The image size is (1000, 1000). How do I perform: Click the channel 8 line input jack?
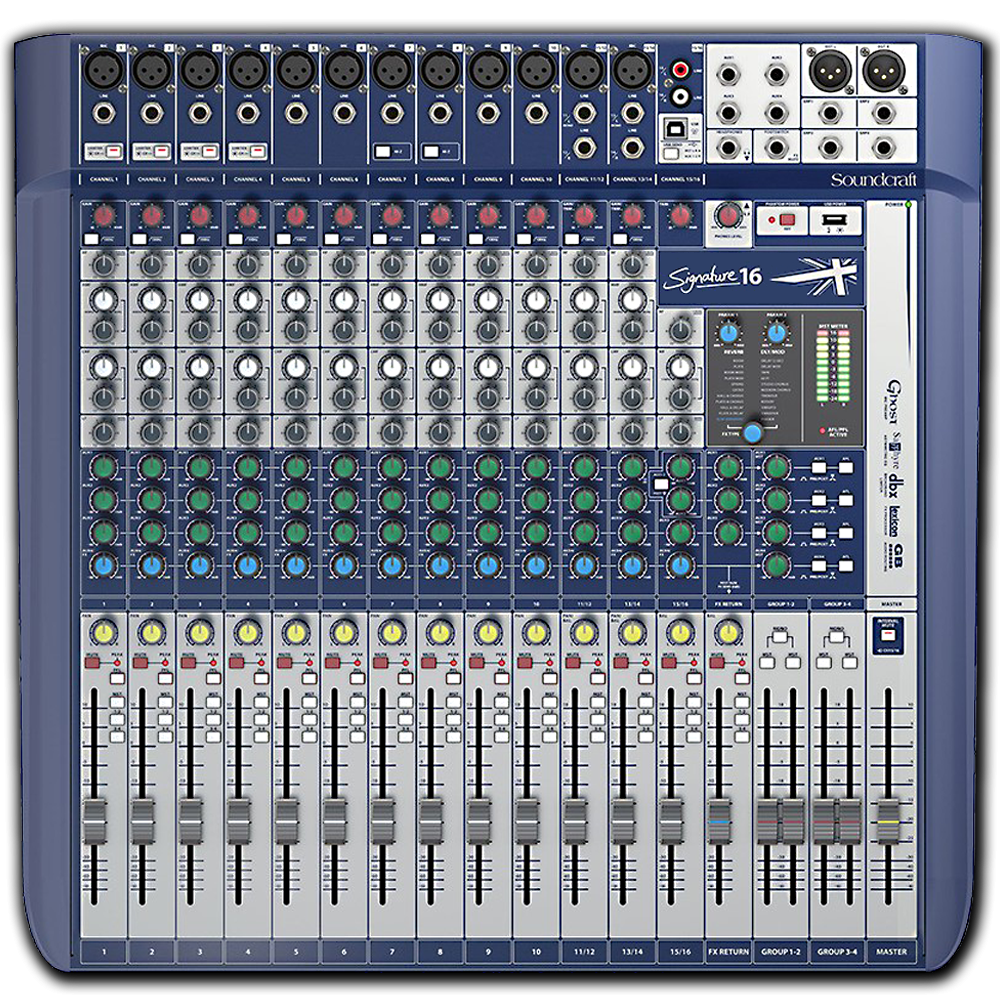[x=440, y=114]
